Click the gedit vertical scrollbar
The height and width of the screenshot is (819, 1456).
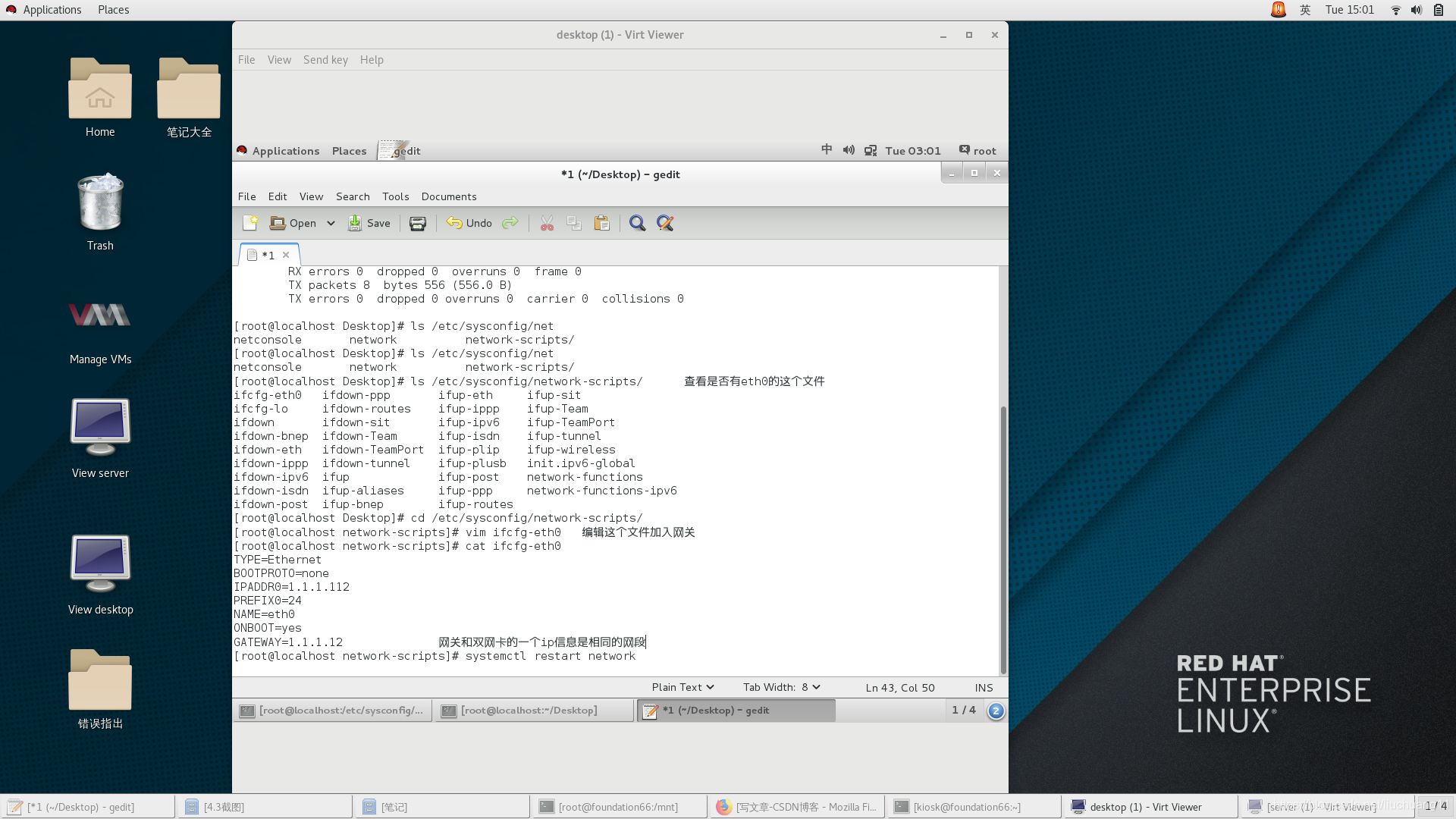pyautogui.click(x=1003, y=538)
